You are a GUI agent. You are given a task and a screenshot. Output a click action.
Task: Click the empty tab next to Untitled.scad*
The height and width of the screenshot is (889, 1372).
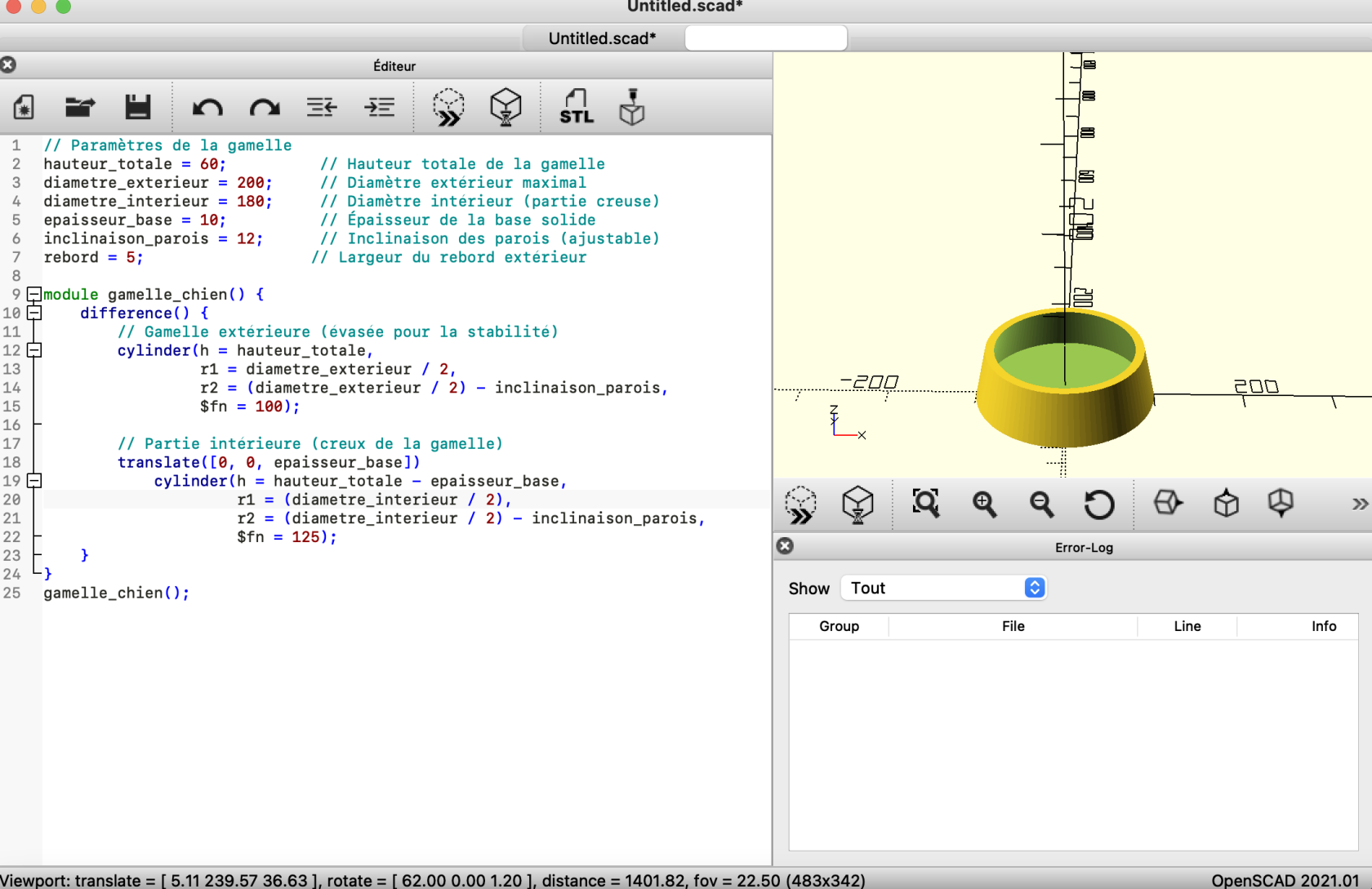[x=765, y=38]
